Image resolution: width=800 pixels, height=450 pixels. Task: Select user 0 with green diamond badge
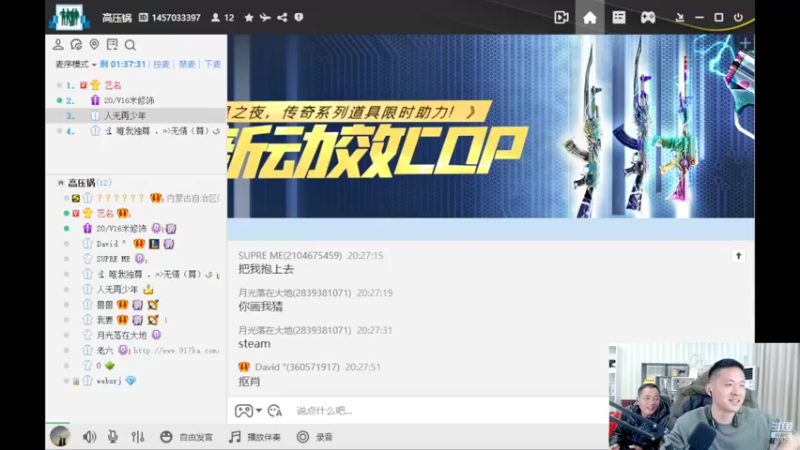coord(136,366)
